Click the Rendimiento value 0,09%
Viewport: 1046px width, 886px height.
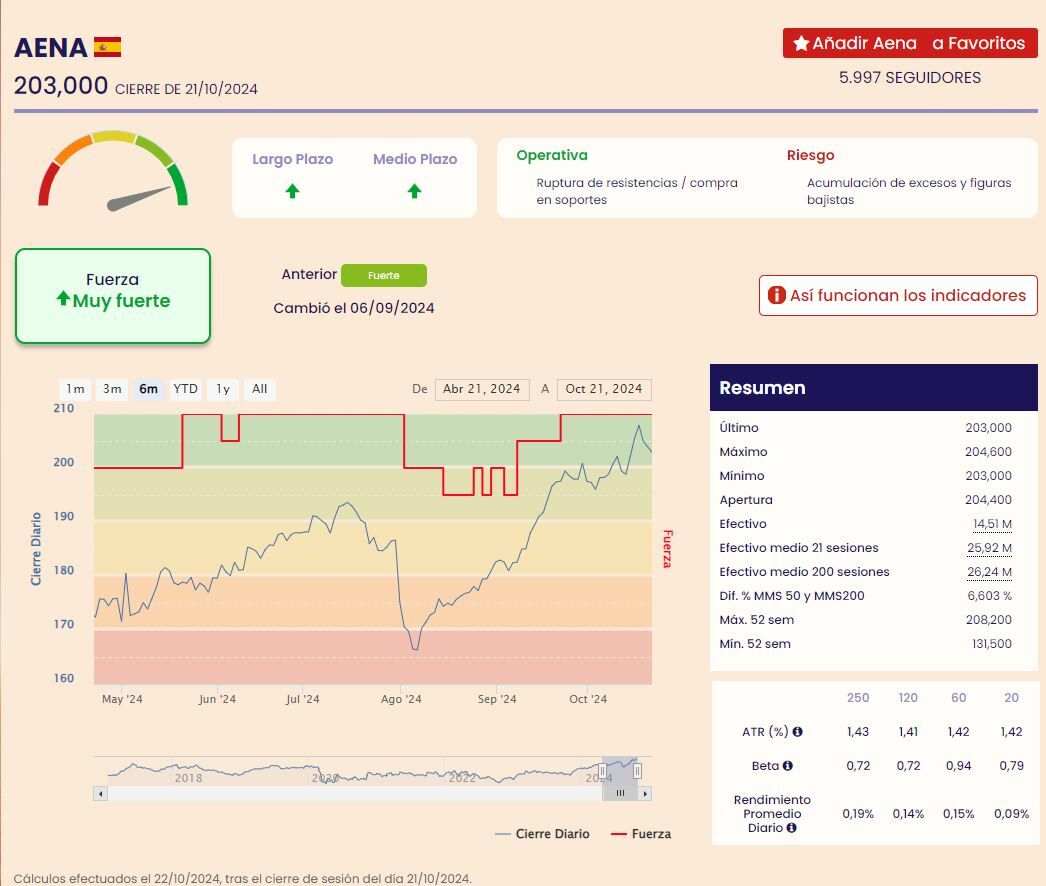(x=1011, y=814)
